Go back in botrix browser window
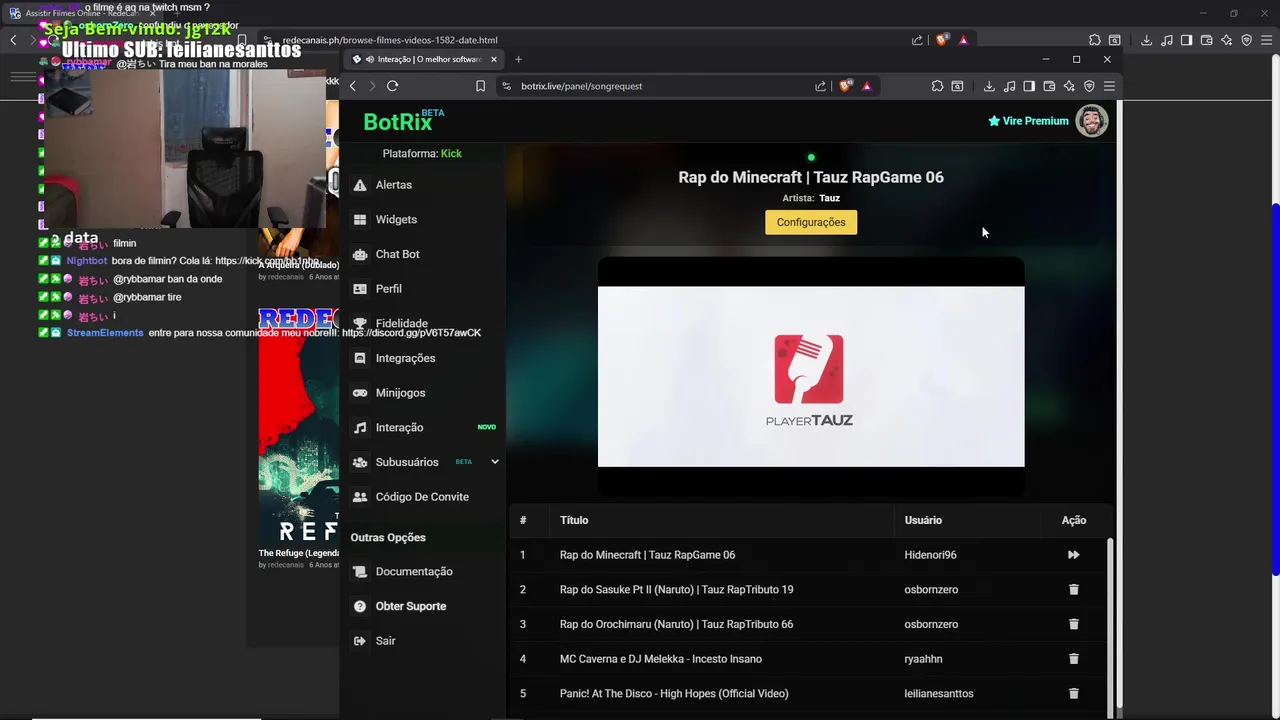Screen dimensions: 1280x720 tap(353, 86)
